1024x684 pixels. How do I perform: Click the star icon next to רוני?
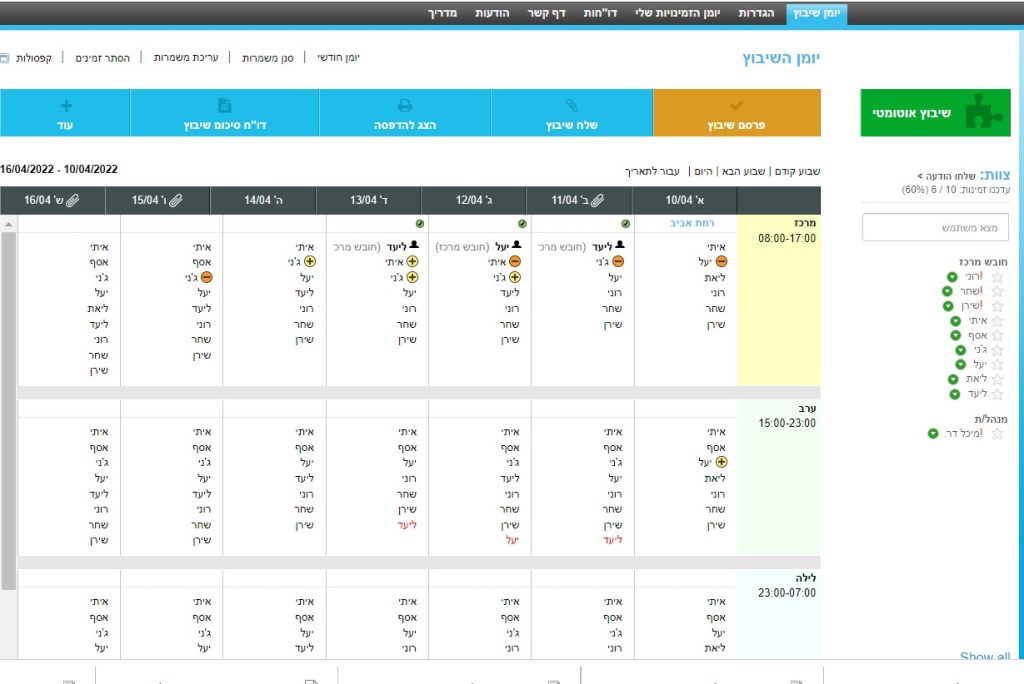(996, 277)
